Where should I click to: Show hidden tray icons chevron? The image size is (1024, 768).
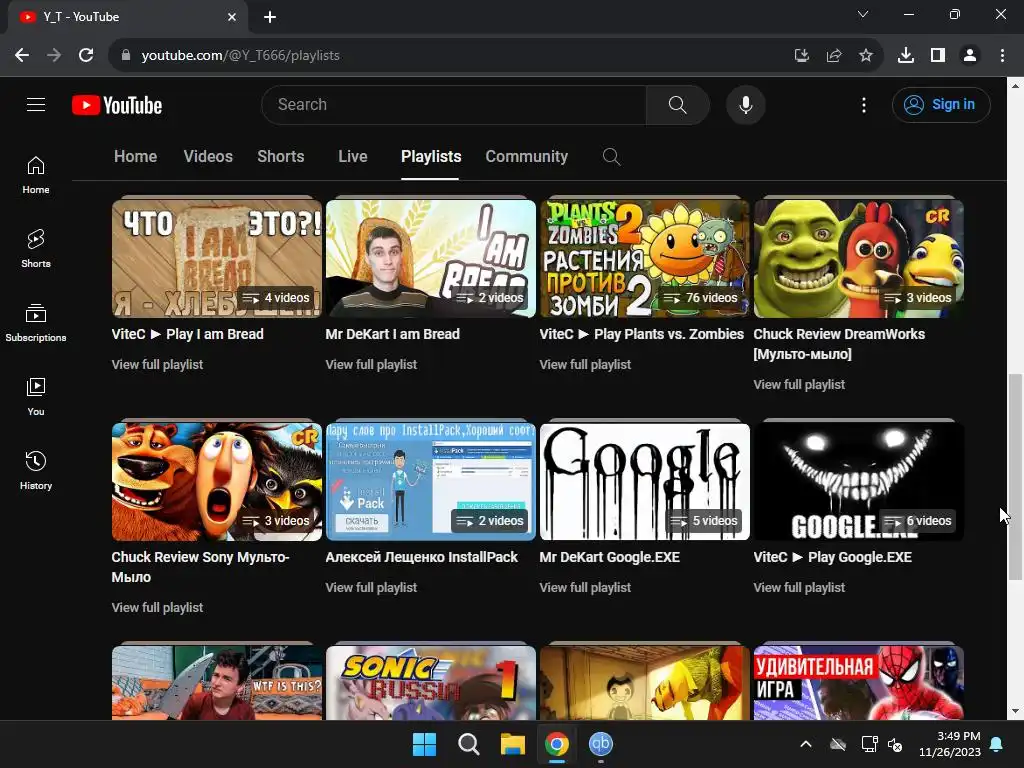(x=806, y=744)
